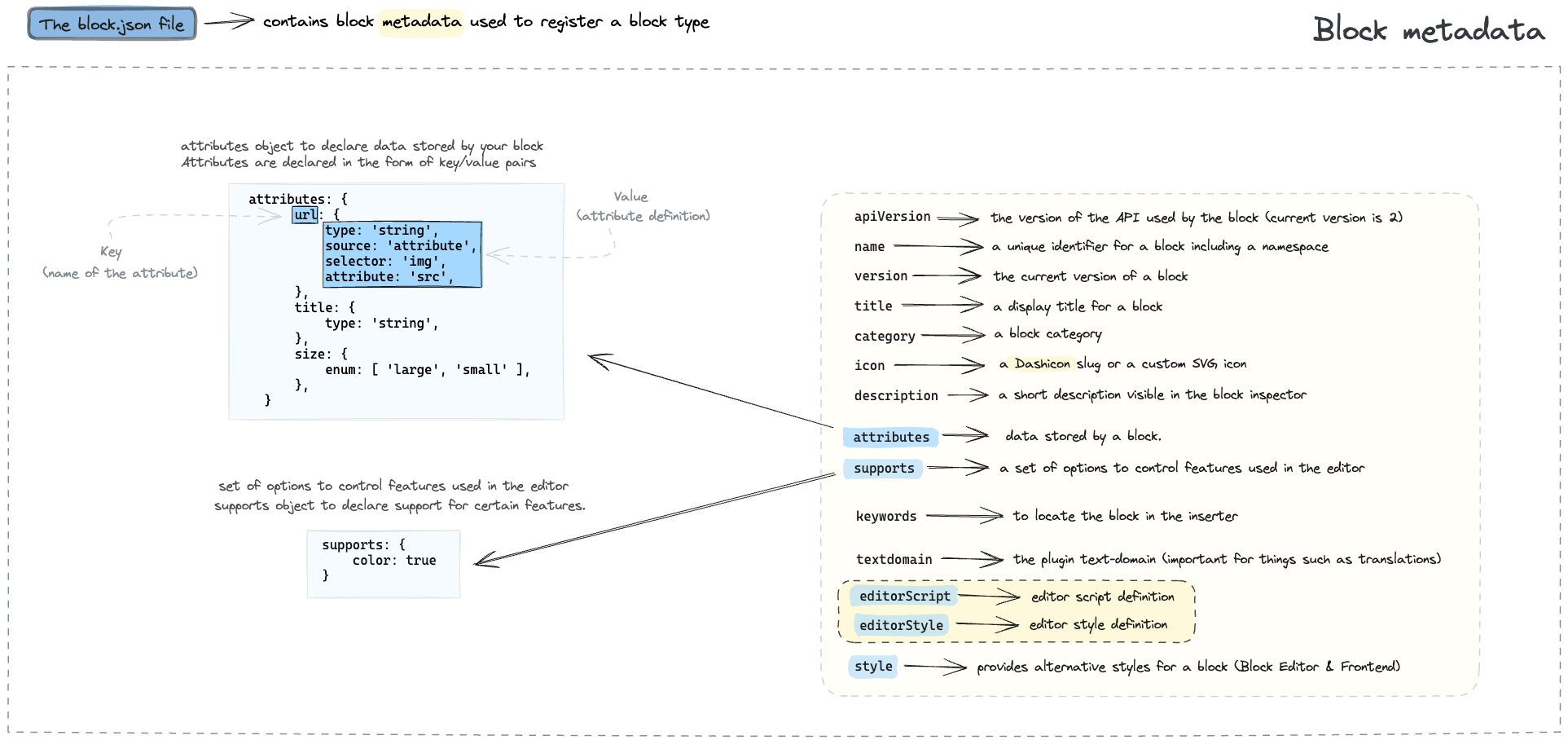Click 'a display title for a block' text
The width and height of the screenshot is (1568, 740).
coord(1078,306)
